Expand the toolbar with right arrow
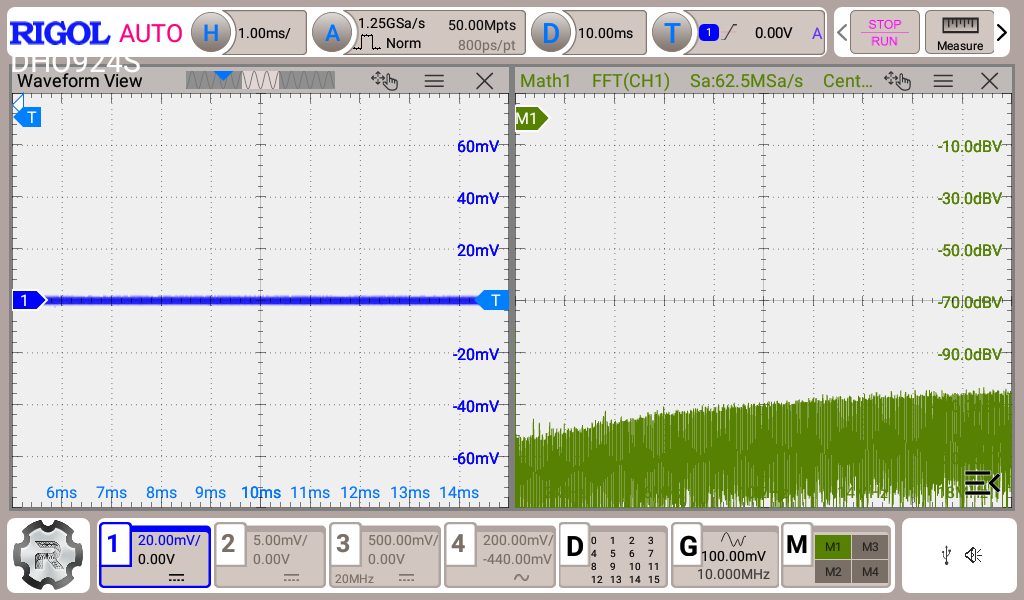Image resolution: width=1024 pixels, height=600 pixels. pos(1002,33)
